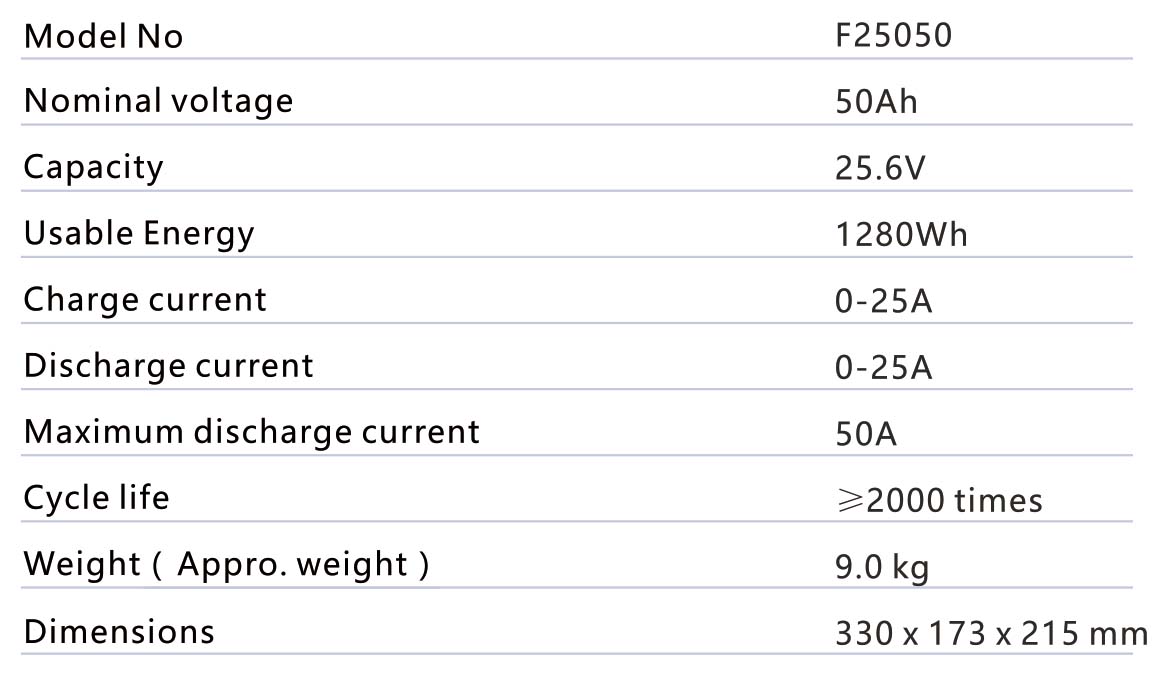Image resolution: width=1175 pixels, height=675 pixels.
Task: Click the Charge current label
Action: point(145,300)
